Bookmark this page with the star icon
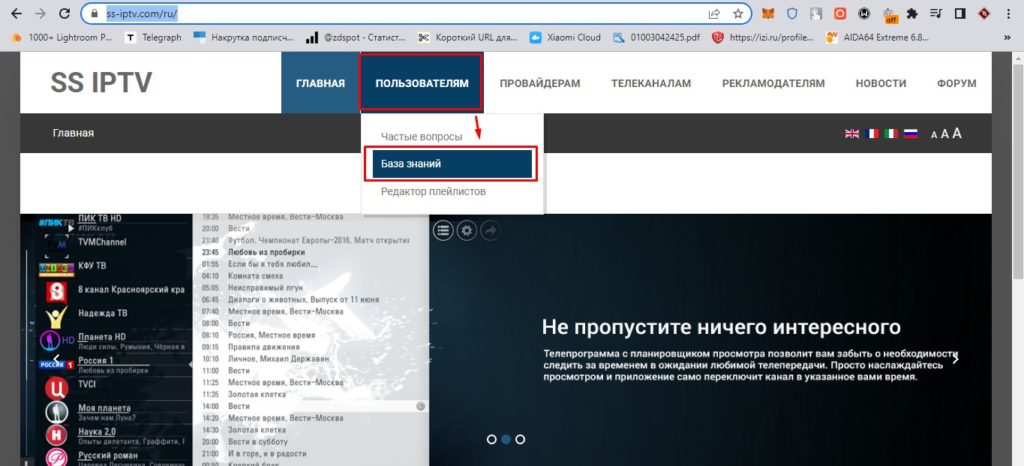 (x=738, y=13)
